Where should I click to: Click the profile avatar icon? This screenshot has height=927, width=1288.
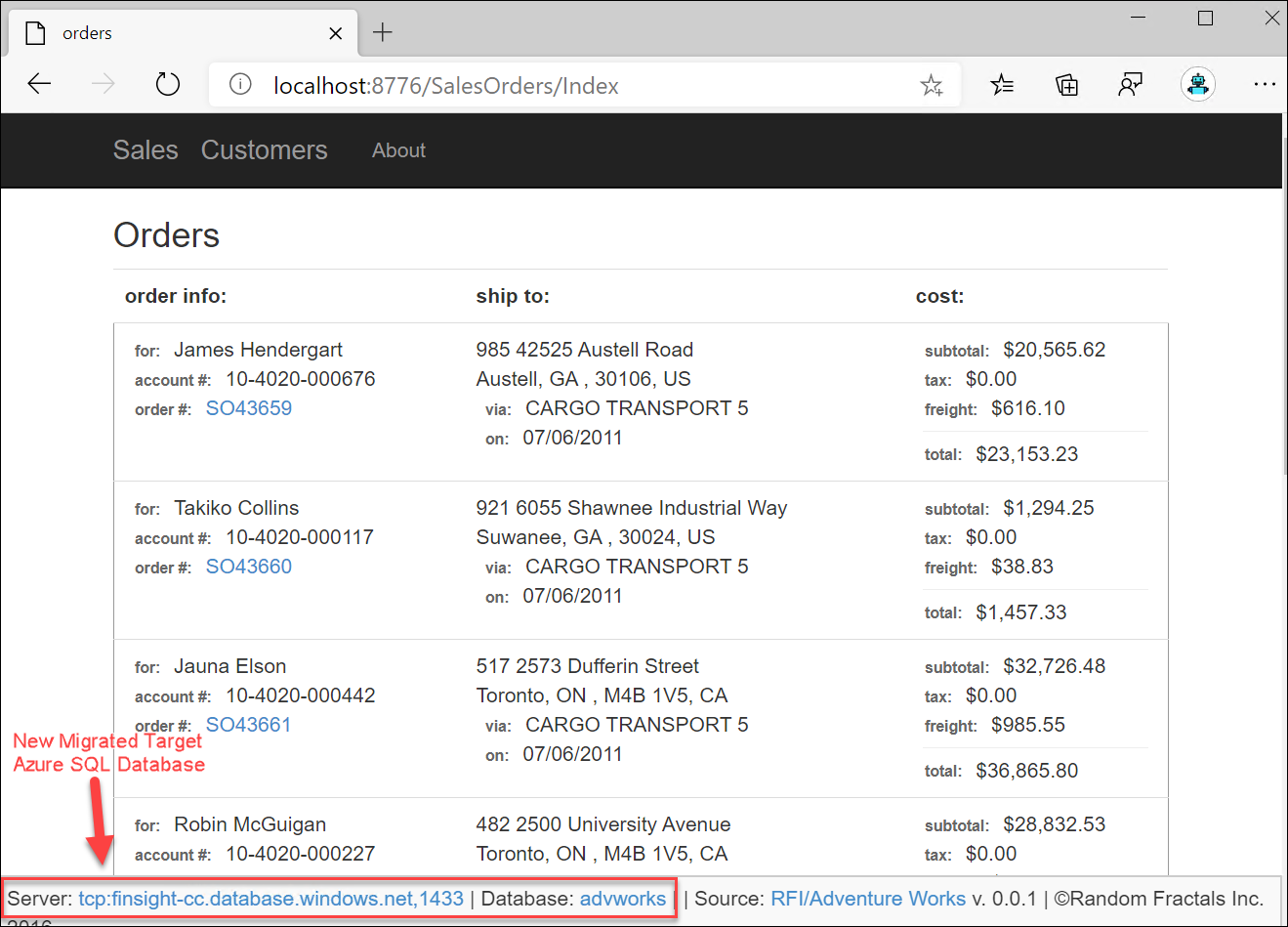(x=1198, y=85)
